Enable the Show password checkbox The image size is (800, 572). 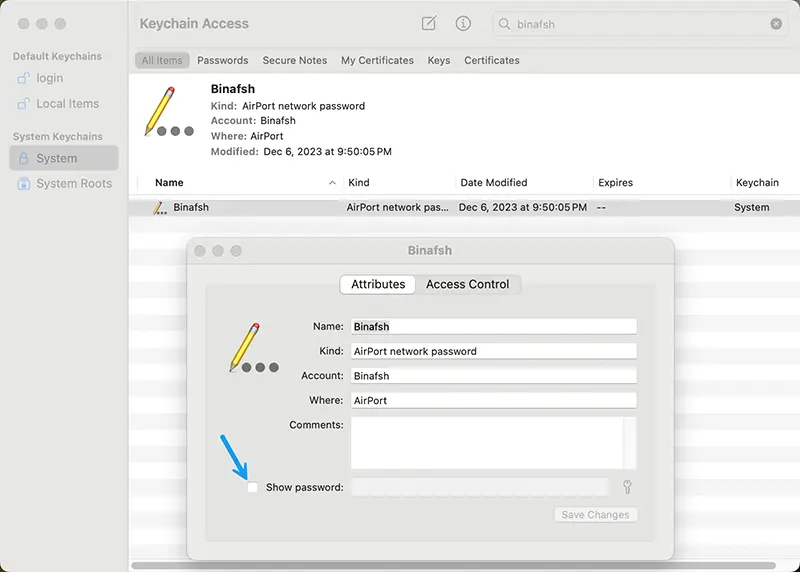(252, 487)
